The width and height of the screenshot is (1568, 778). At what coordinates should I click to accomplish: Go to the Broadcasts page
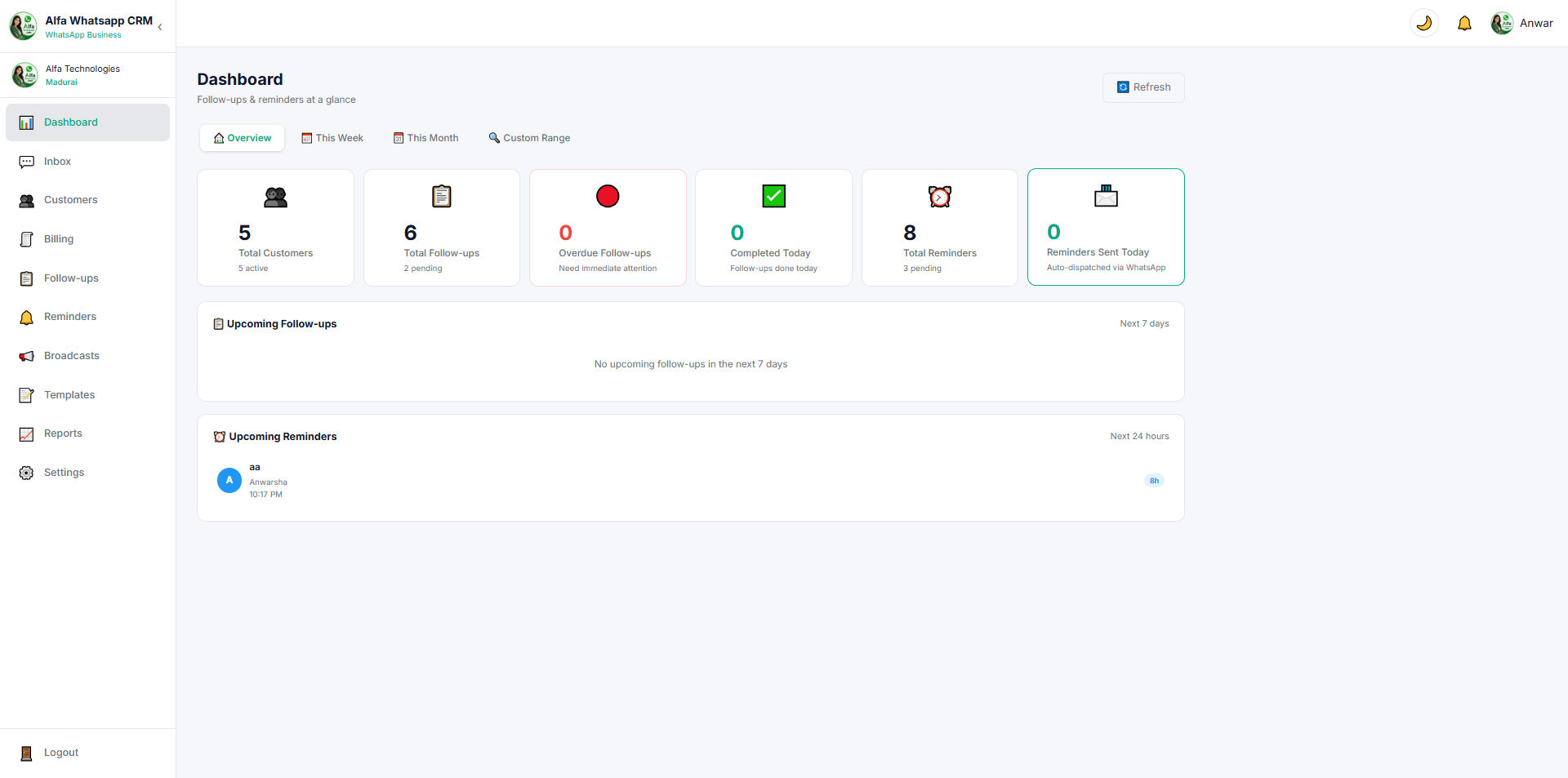point(87,356)
